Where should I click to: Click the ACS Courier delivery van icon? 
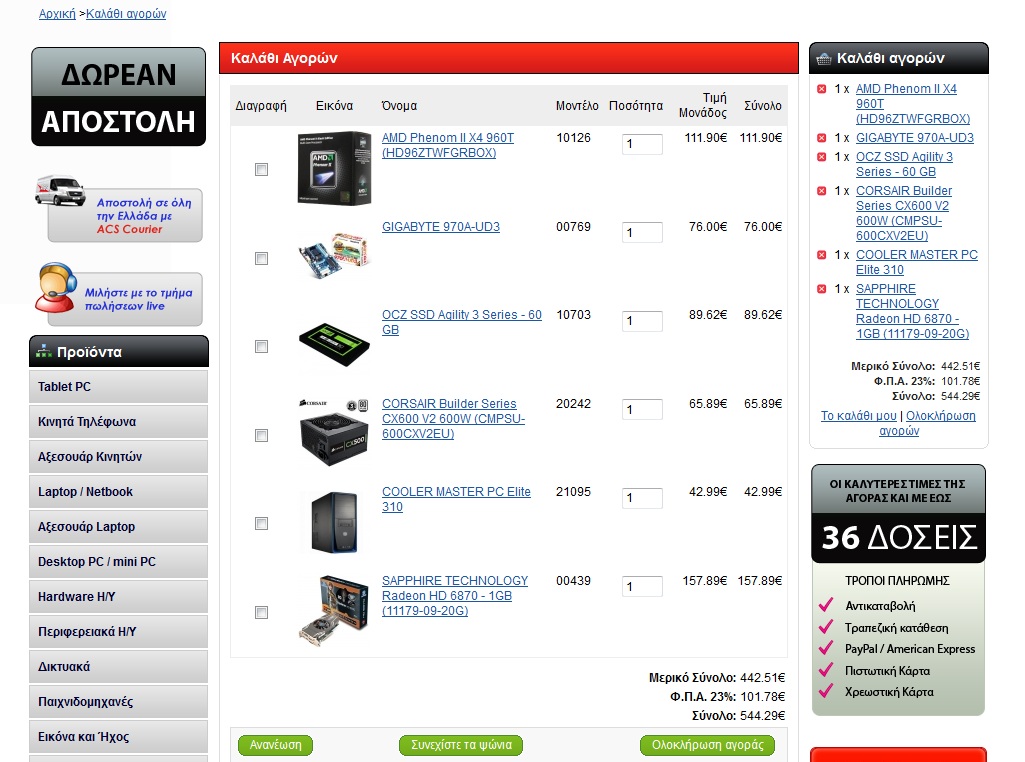(x=60, y=190)
